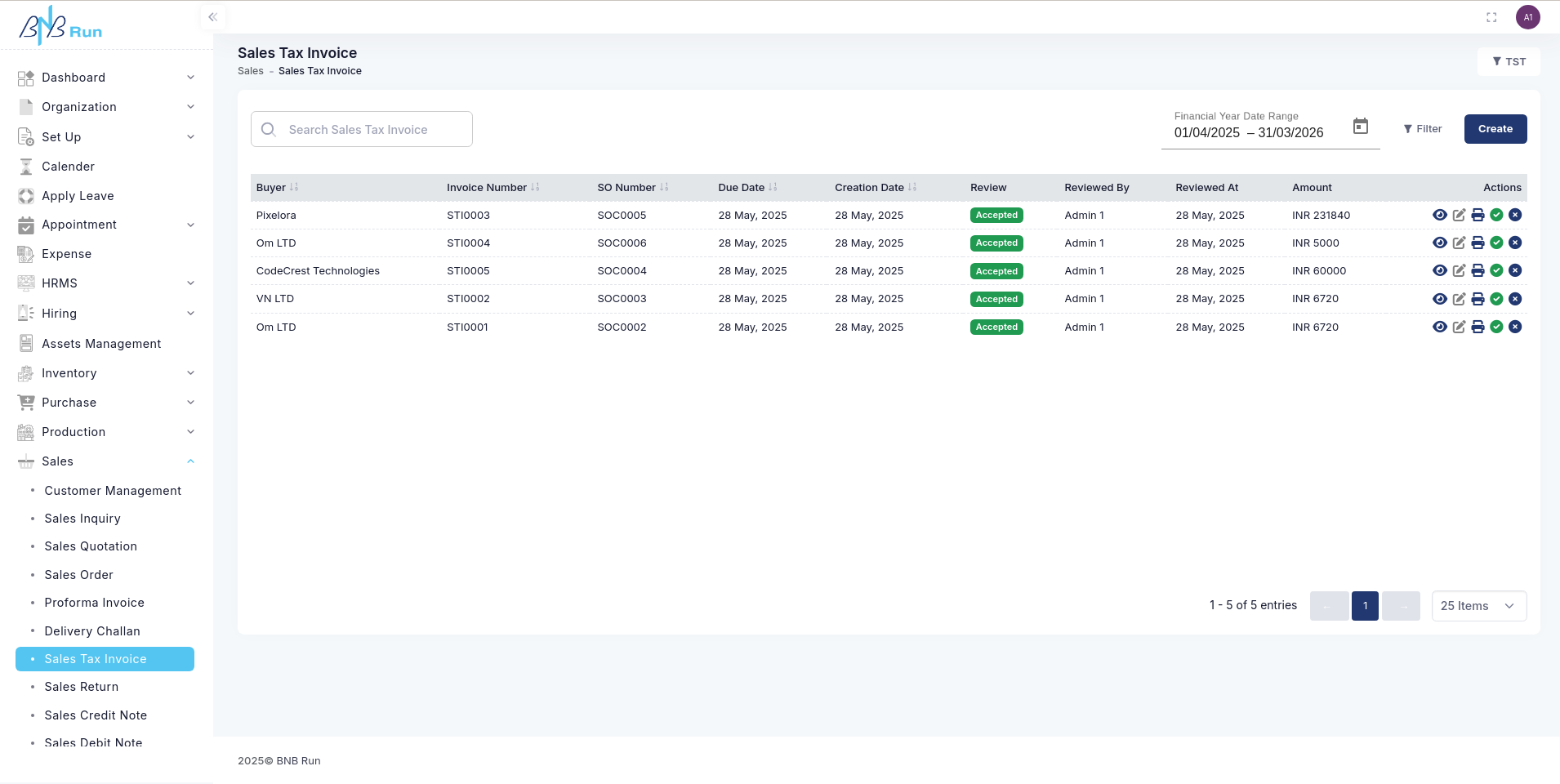Sort table by Invoice Number column
Image resolution: width=1560 pixels, height=784 pixels.
click(x=535, y=187)
